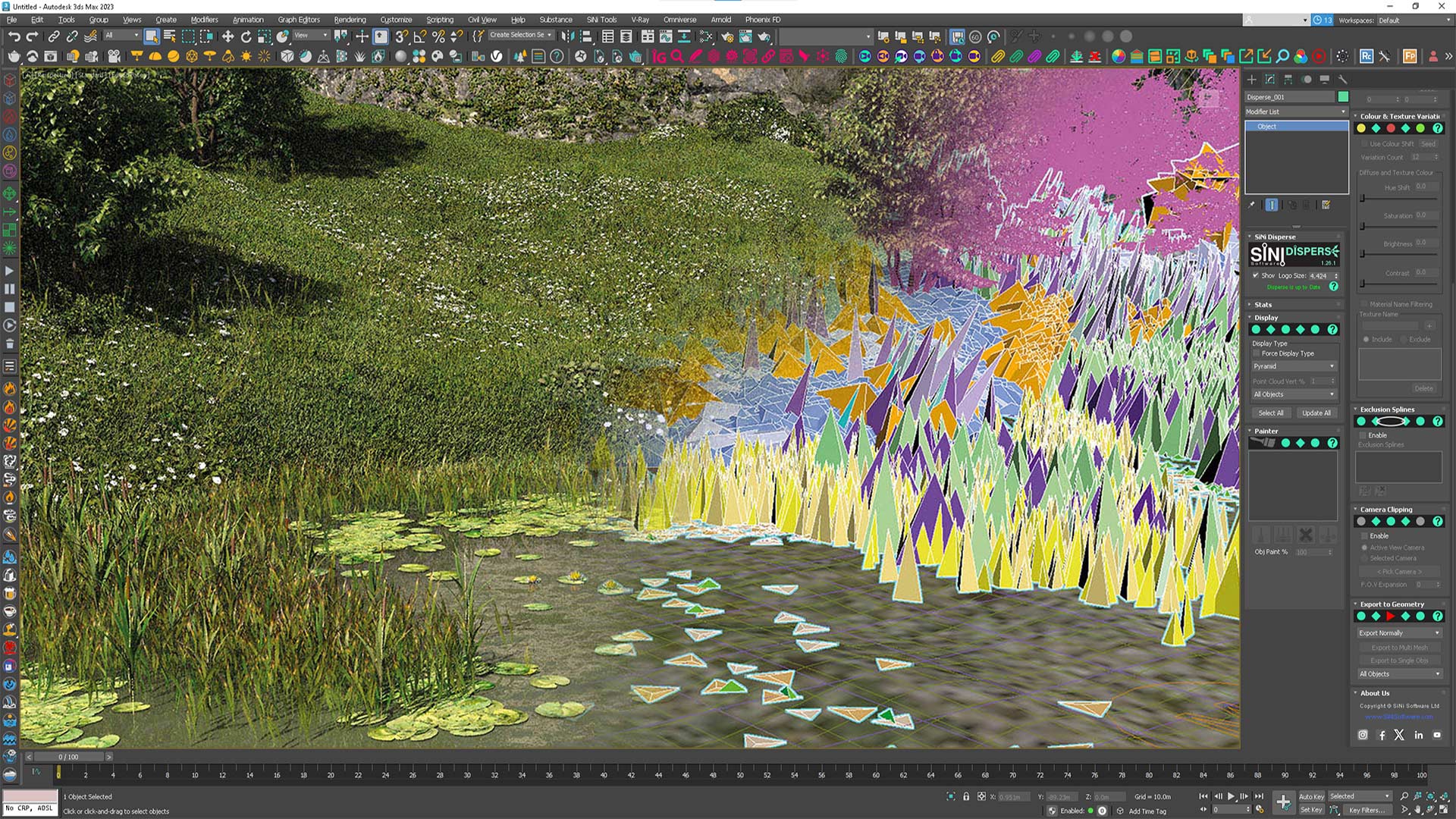Click the Update All button
1456x819 pixels.
[1317, 412]
